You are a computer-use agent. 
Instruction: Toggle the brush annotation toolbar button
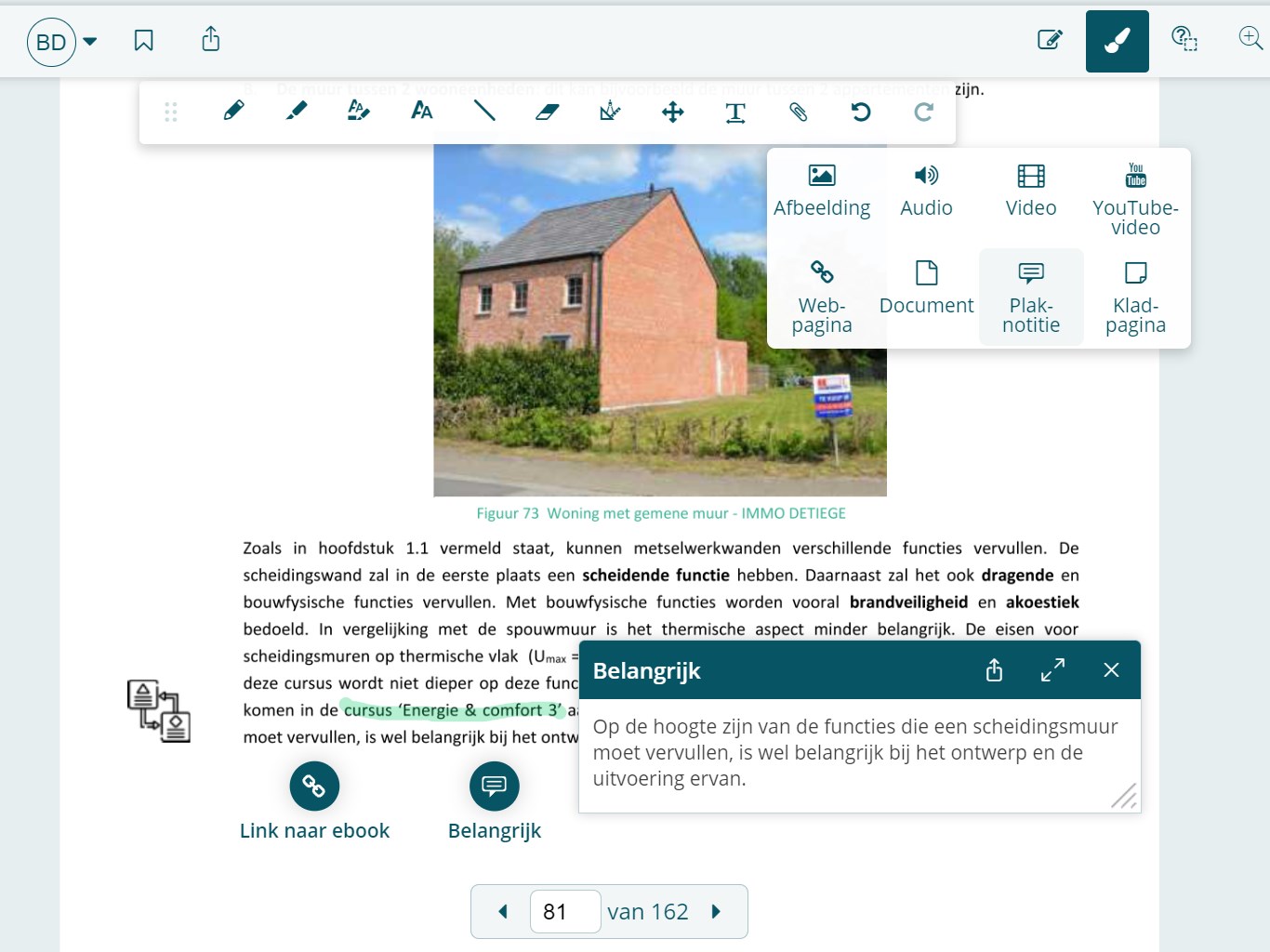pyautogui.click(x=1117, y=41)
